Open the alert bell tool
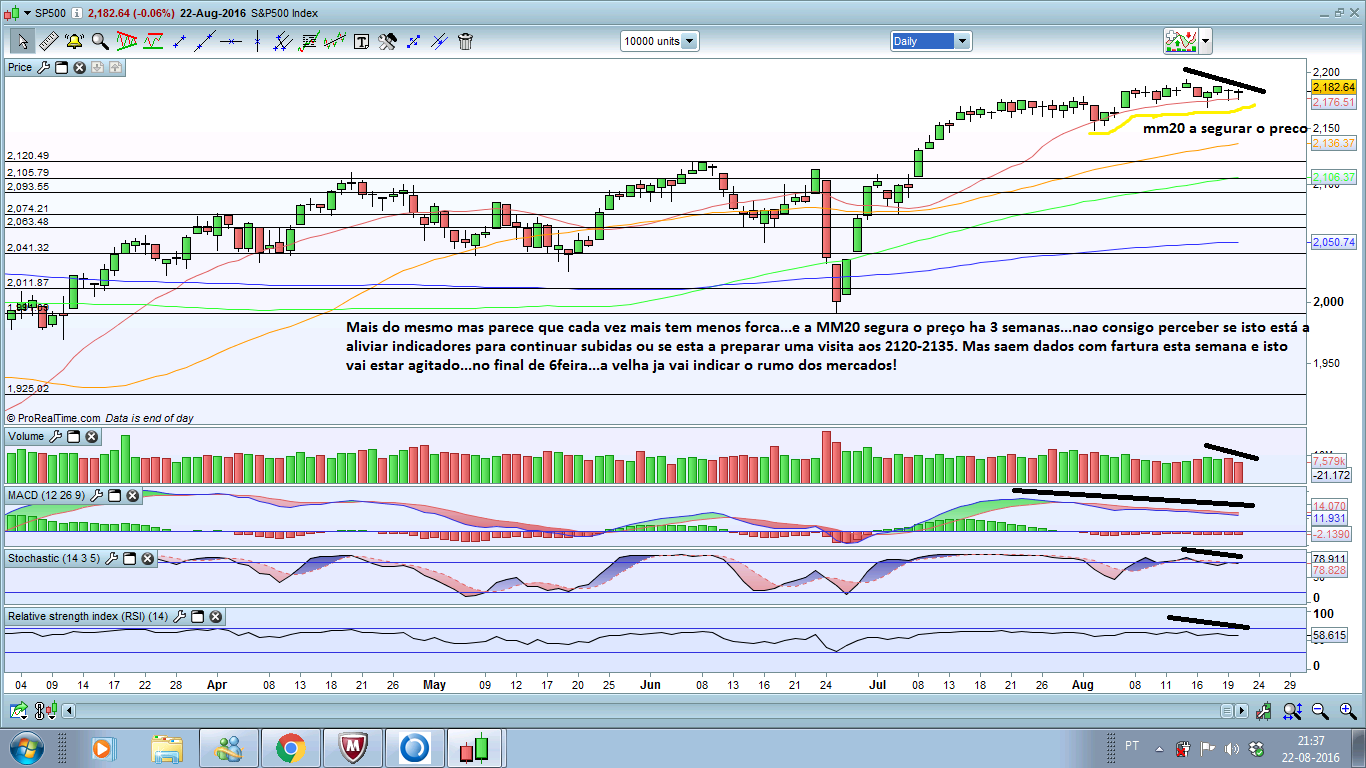1366x768 pixels. [x=74, y=41]
